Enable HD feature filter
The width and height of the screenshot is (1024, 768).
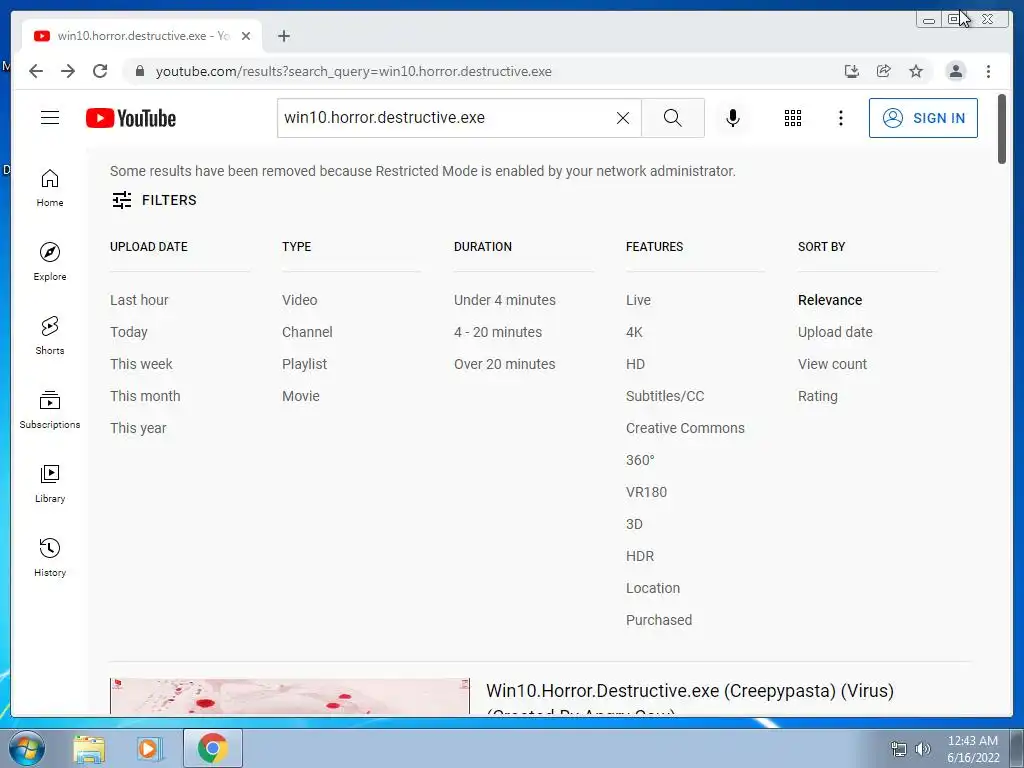(635, 364)
